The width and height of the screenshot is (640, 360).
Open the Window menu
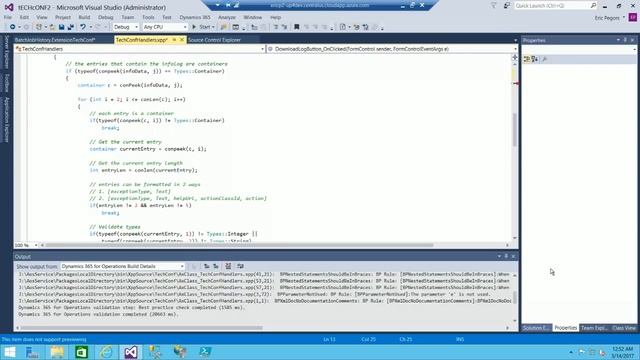tap(253, 18)
